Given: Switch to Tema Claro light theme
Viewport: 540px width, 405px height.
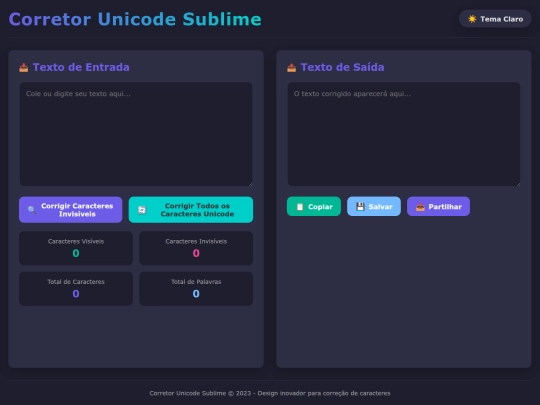Looking at the screenshot, I should [x=495, y=19].
